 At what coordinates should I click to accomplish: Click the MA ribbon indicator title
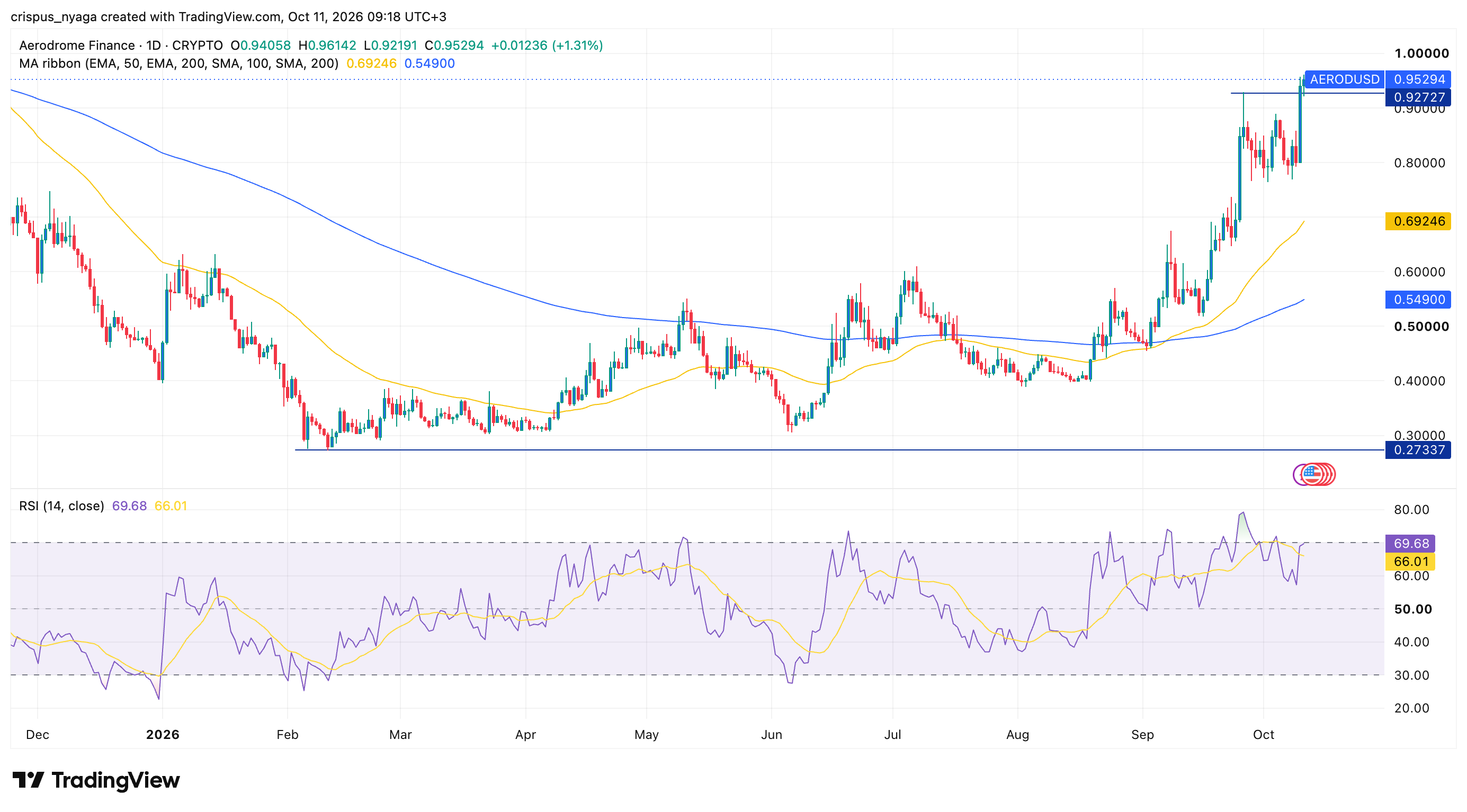tap(179, 64)
